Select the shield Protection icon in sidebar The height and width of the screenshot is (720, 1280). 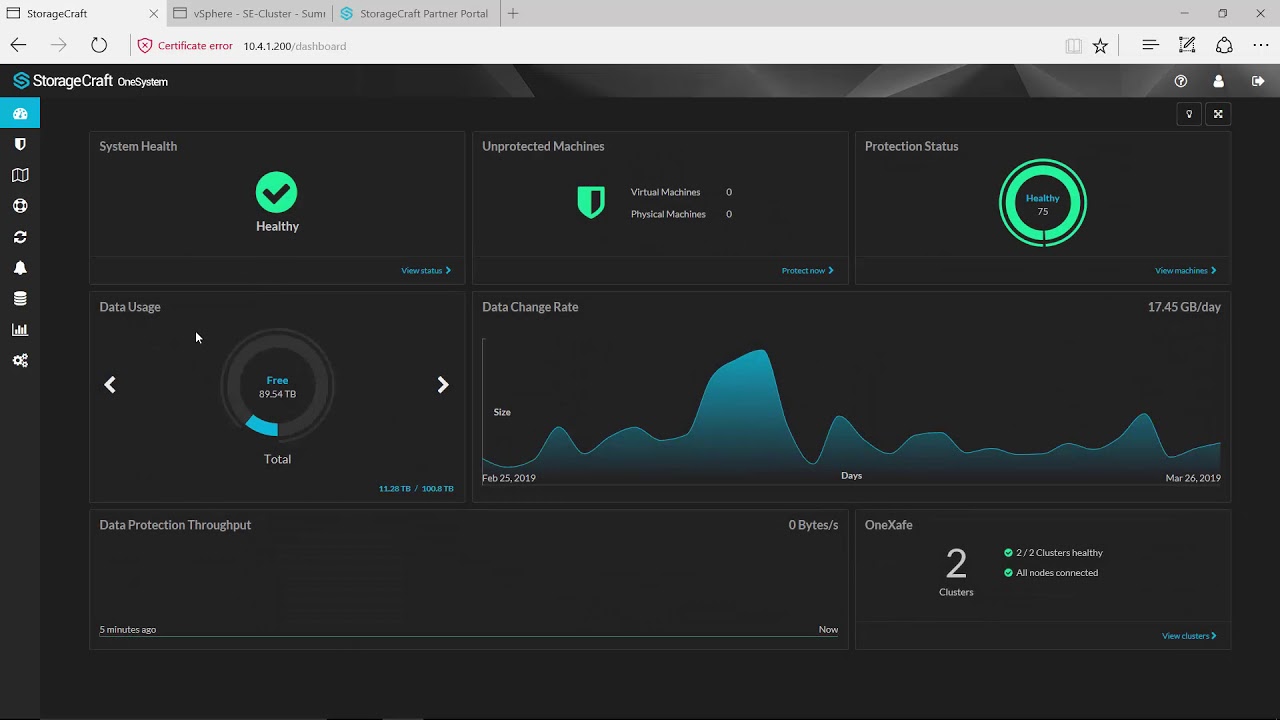[19, 143]
